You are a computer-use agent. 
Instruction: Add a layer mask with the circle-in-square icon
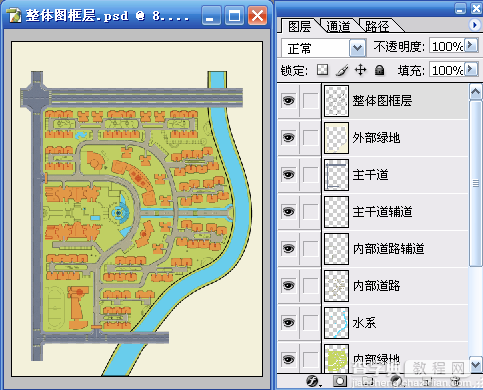pyautogui.click(x=340, y=381)
